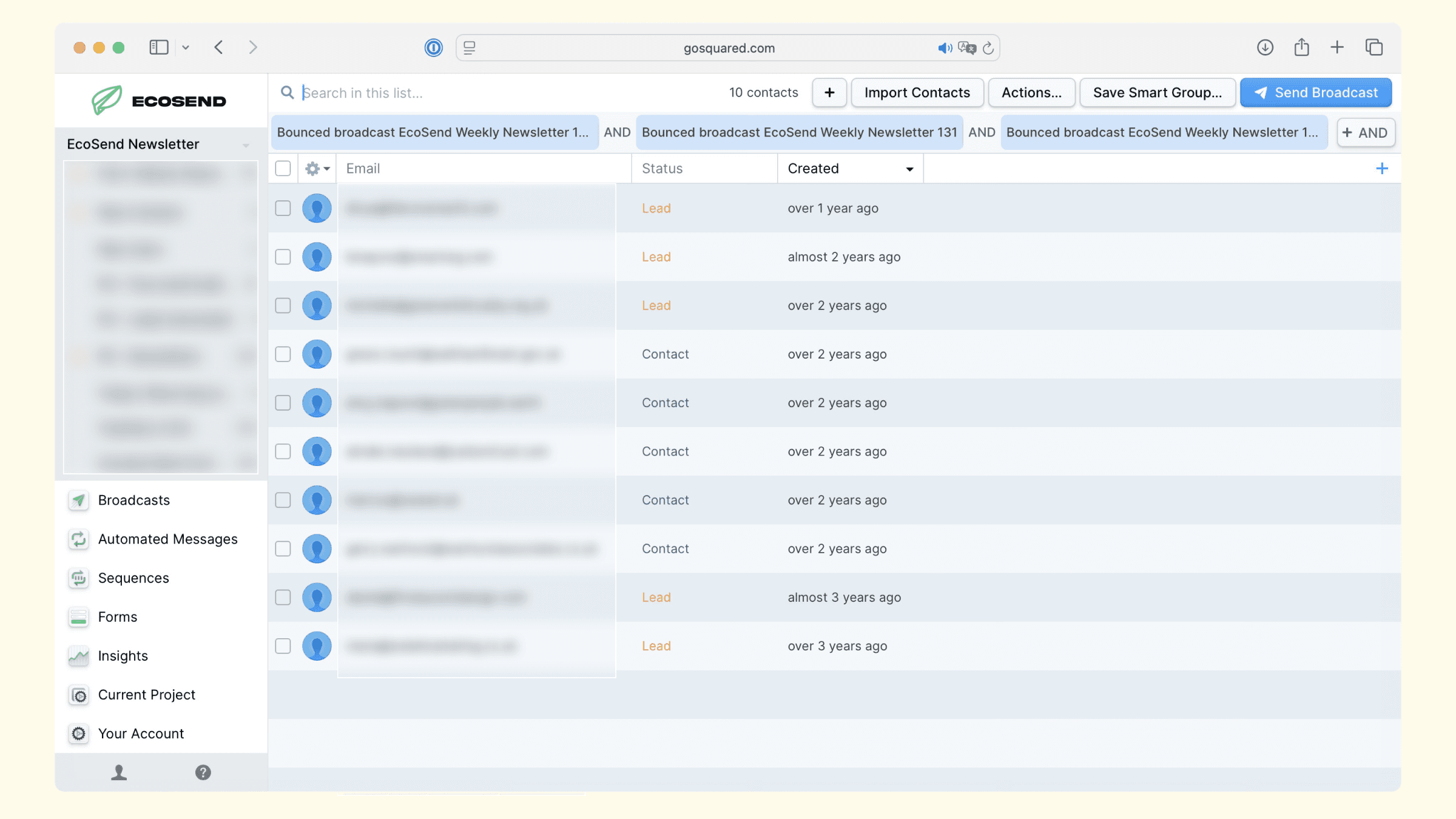Click the avatar of the first Lead row

[x=317, y=208]
